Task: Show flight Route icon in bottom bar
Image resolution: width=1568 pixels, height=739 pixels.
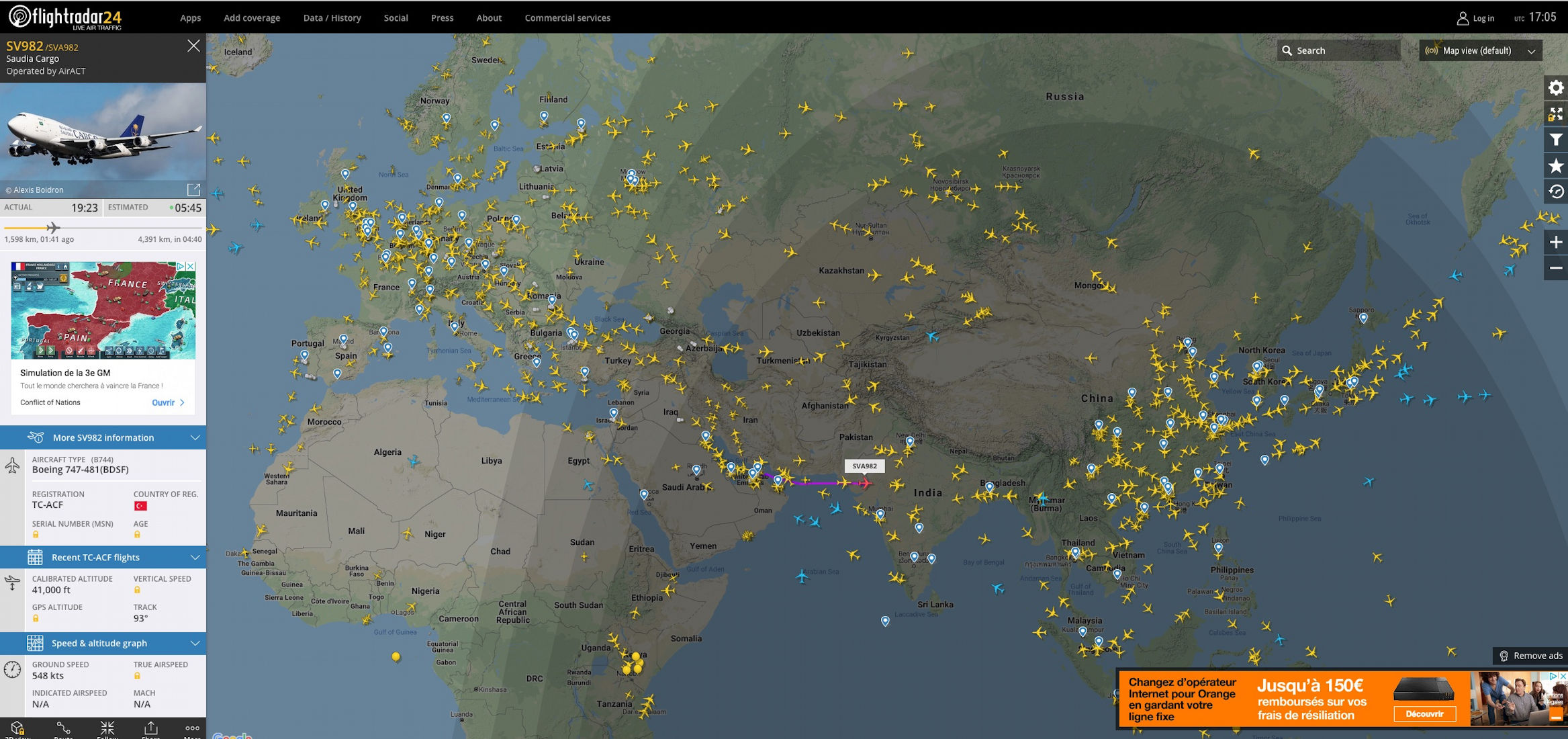Action: click(x=63, y=729)
